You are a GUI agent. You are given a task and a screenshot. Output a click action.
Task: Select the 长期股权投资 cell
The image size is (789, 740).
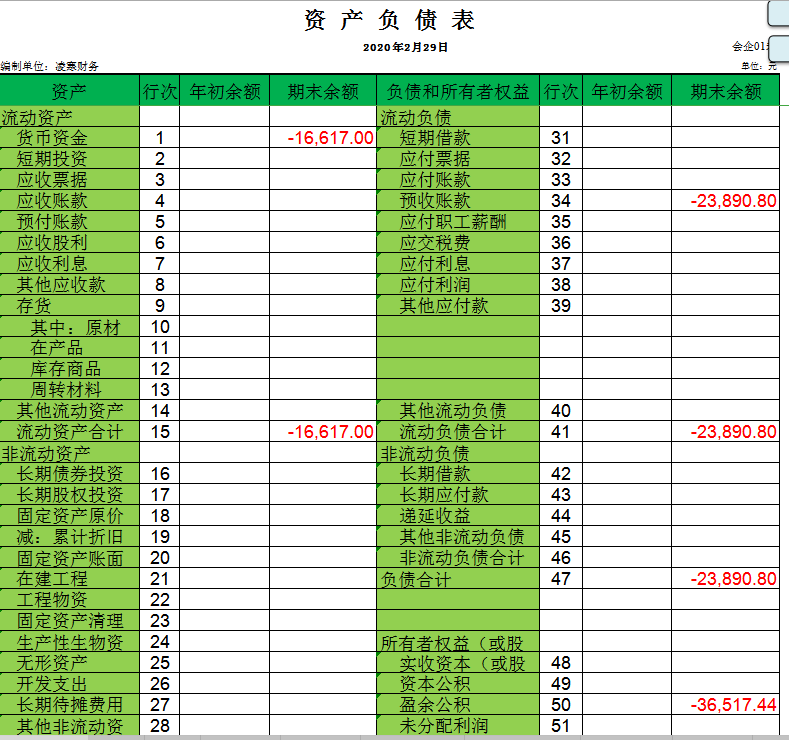click(x=69, y=495)
